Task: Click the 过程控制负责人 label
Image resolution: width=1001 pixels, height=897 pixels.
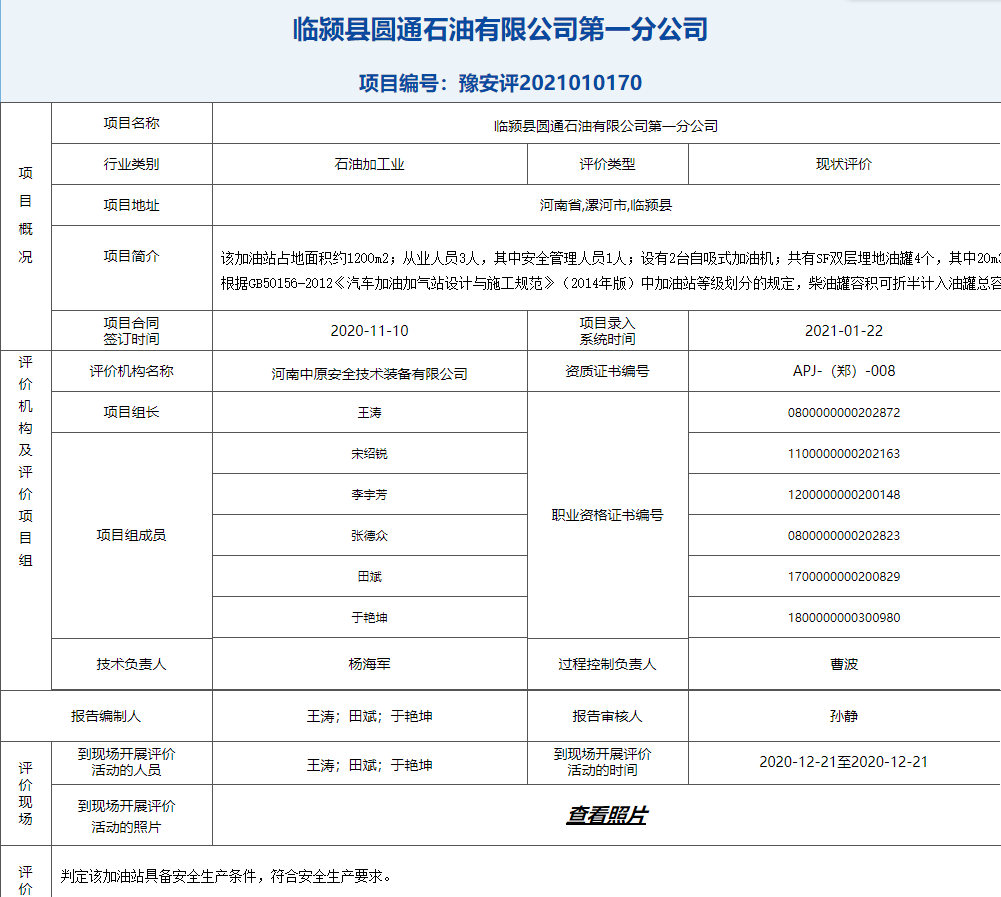Action: tap(607, 664)
